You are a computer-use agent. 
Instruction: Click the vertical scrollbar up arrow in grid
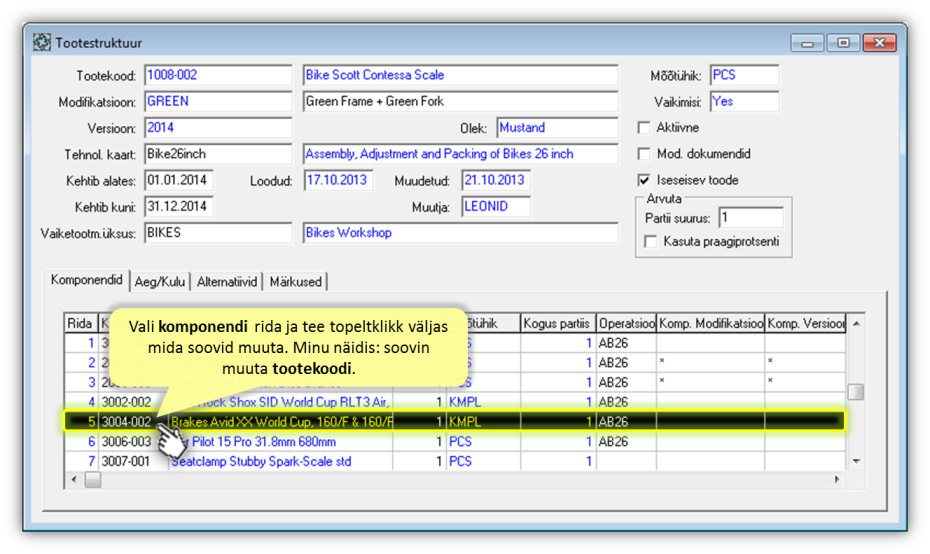point(856,323)
